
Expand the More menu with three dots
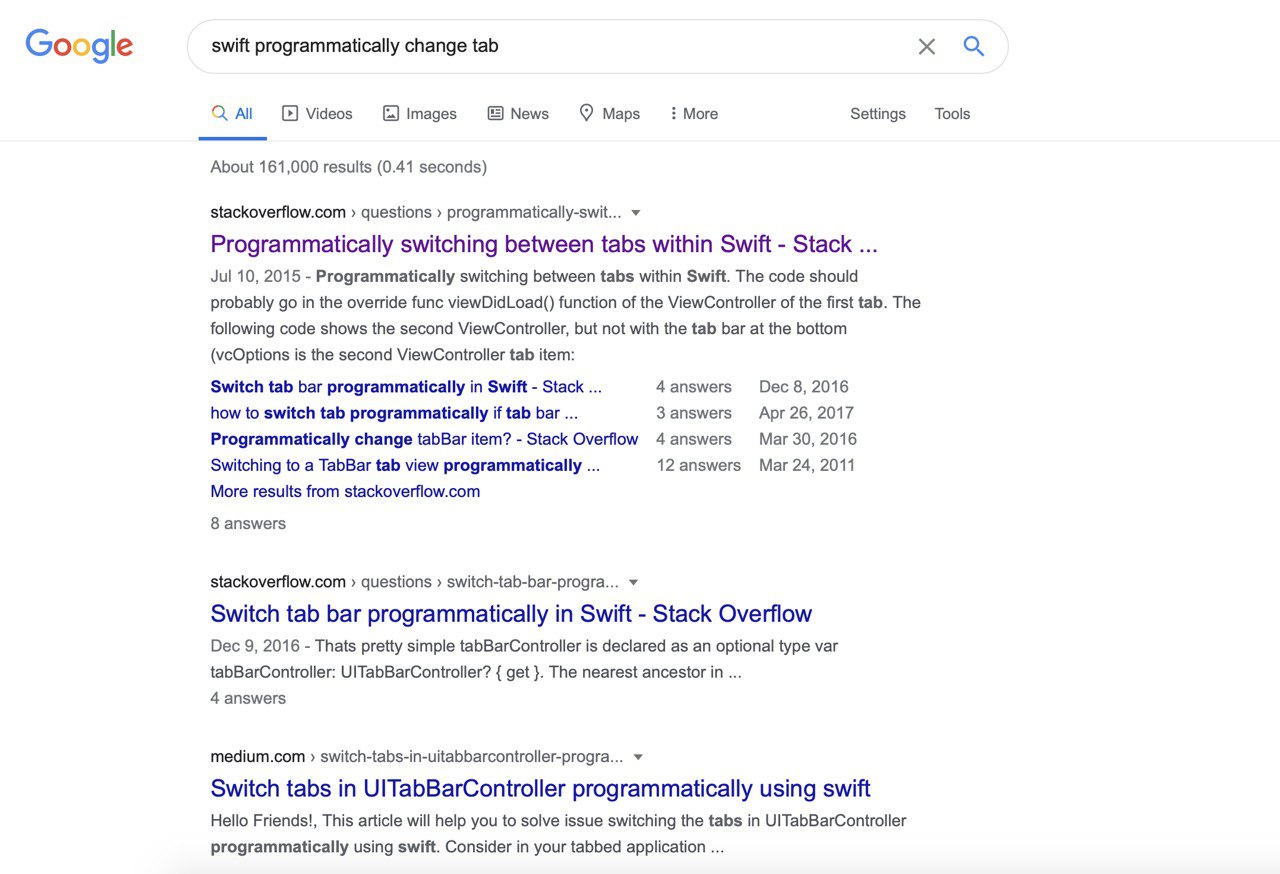click(694, 114)
